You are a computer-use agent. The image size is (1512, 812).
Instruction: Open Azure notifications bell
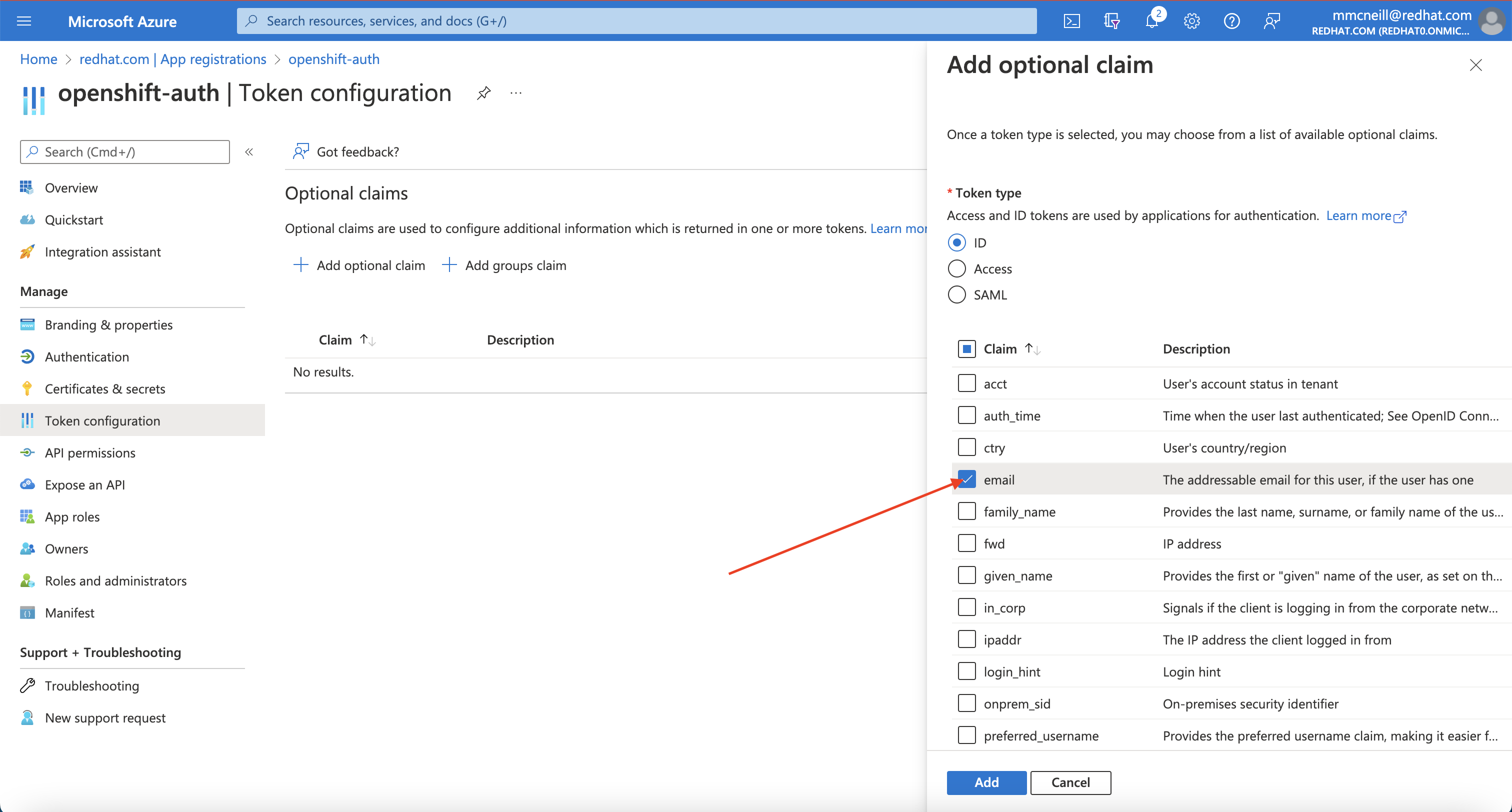(1151, 20)
